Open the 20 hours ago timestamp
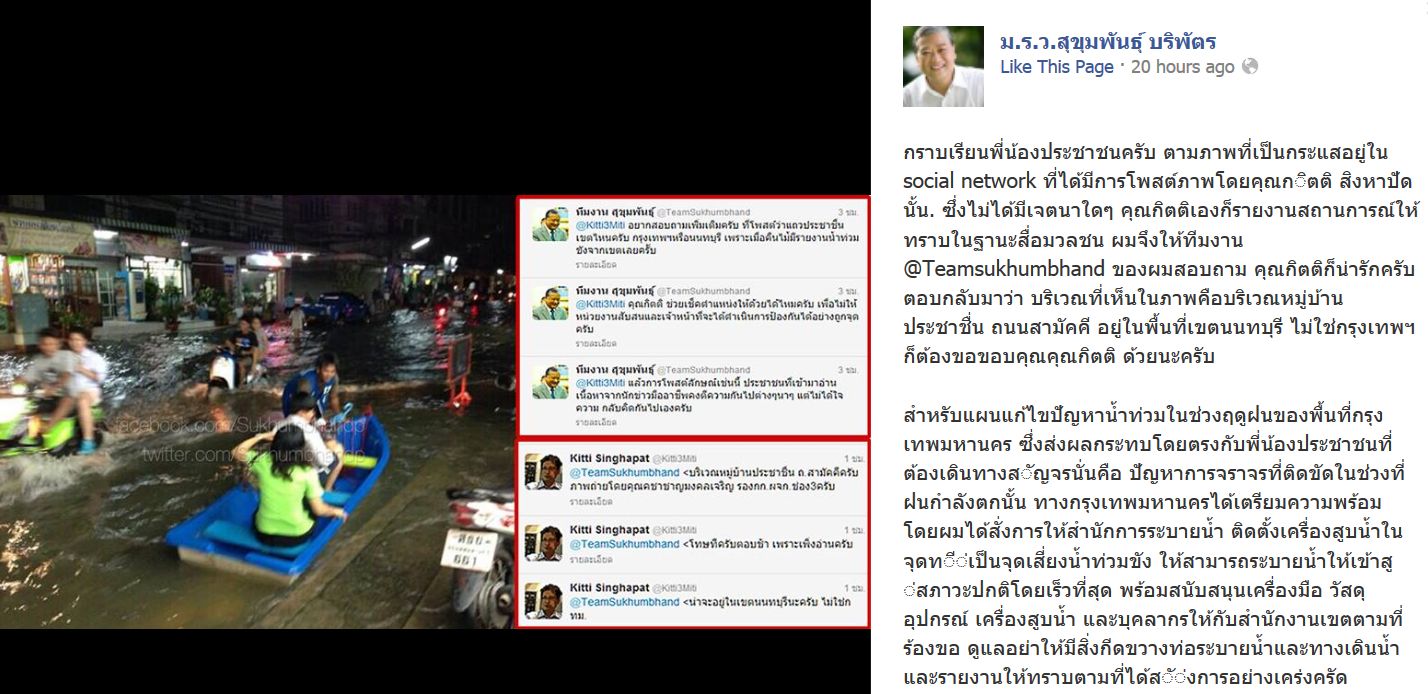The height and width of the screenshot is (694, 1428). point(1183,67)
